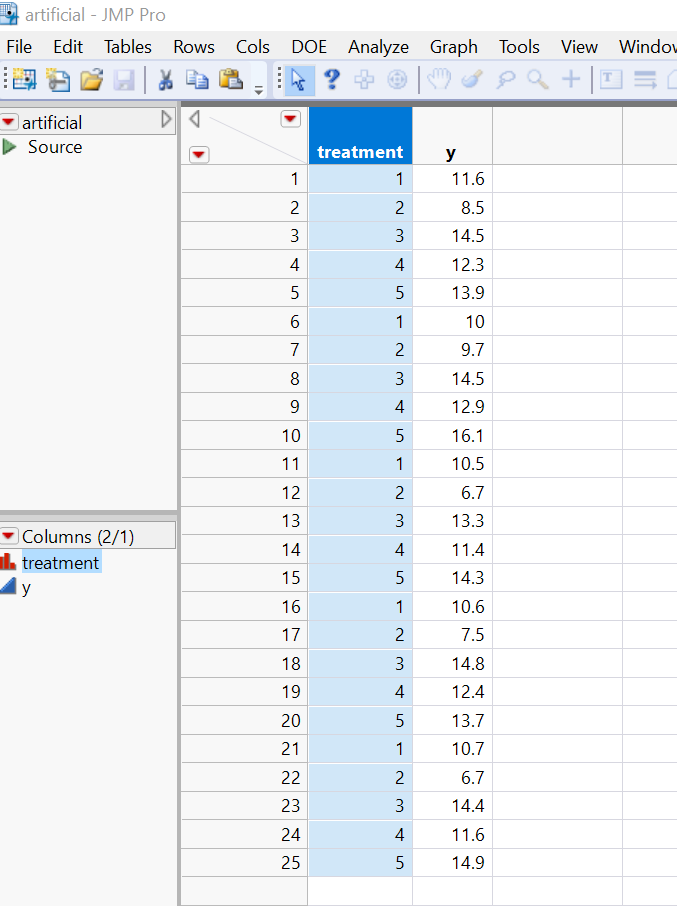Image resolution: width=677 pixels, height=906 pixels.
Task: Open the Cols menu
Action: (253, 47)
